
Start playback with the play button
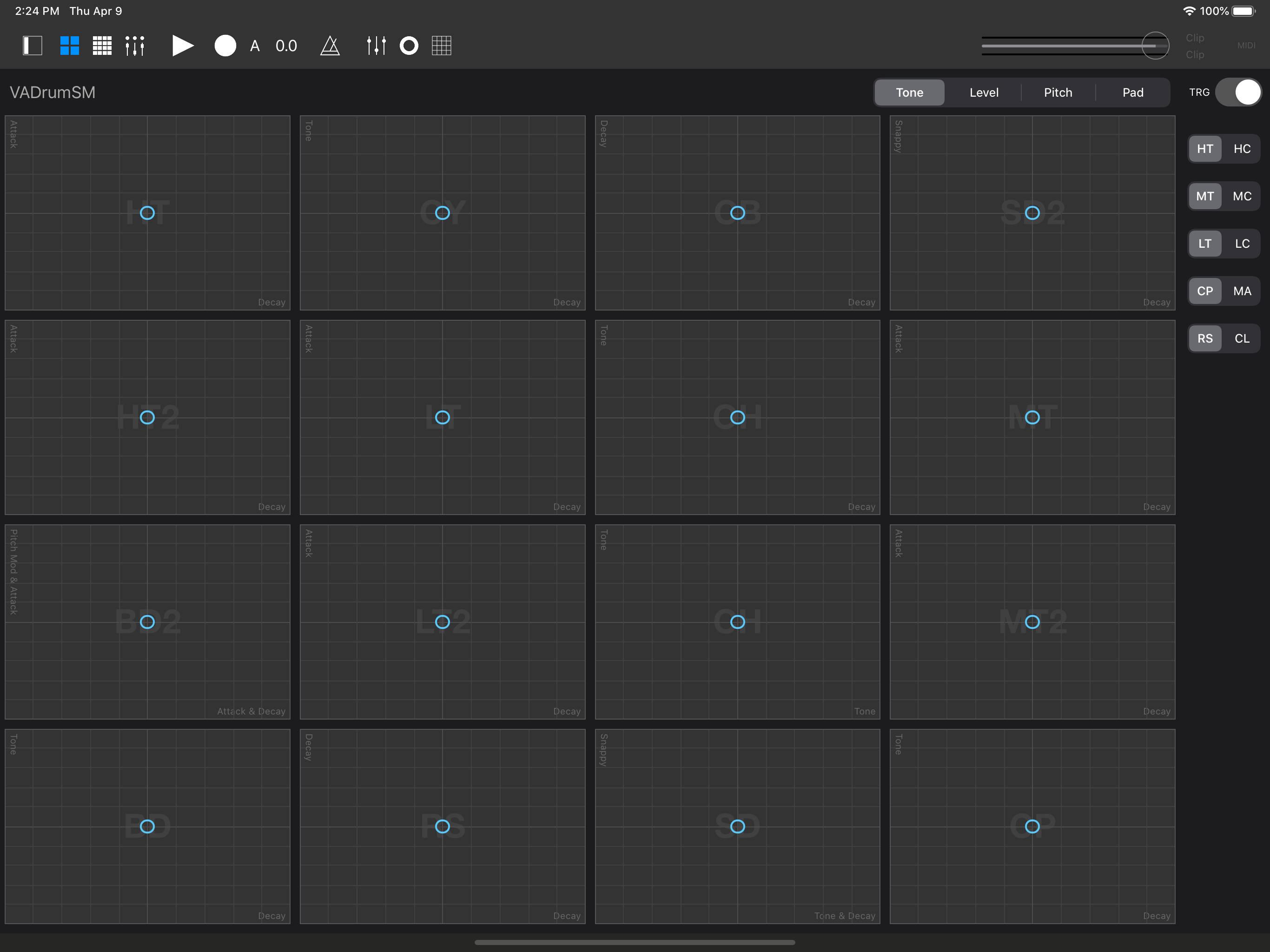coord(183,46)
